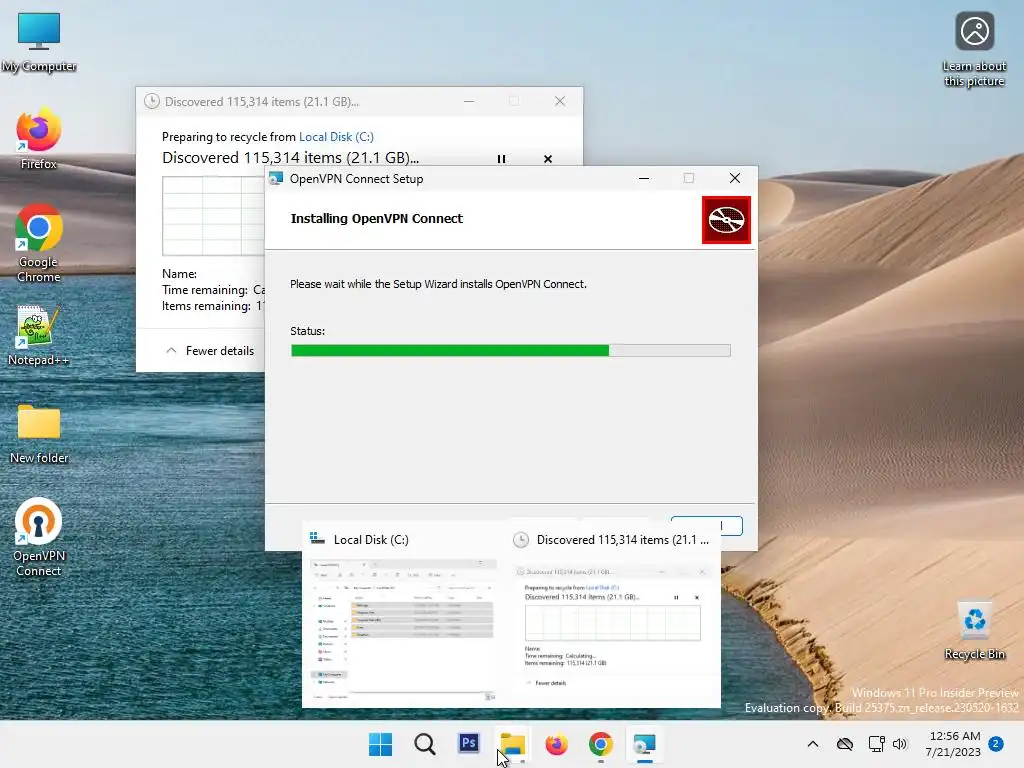Click the Time remaining label in the recycle dialog
Screen dimensions: 1024x768
pos(205,290)
